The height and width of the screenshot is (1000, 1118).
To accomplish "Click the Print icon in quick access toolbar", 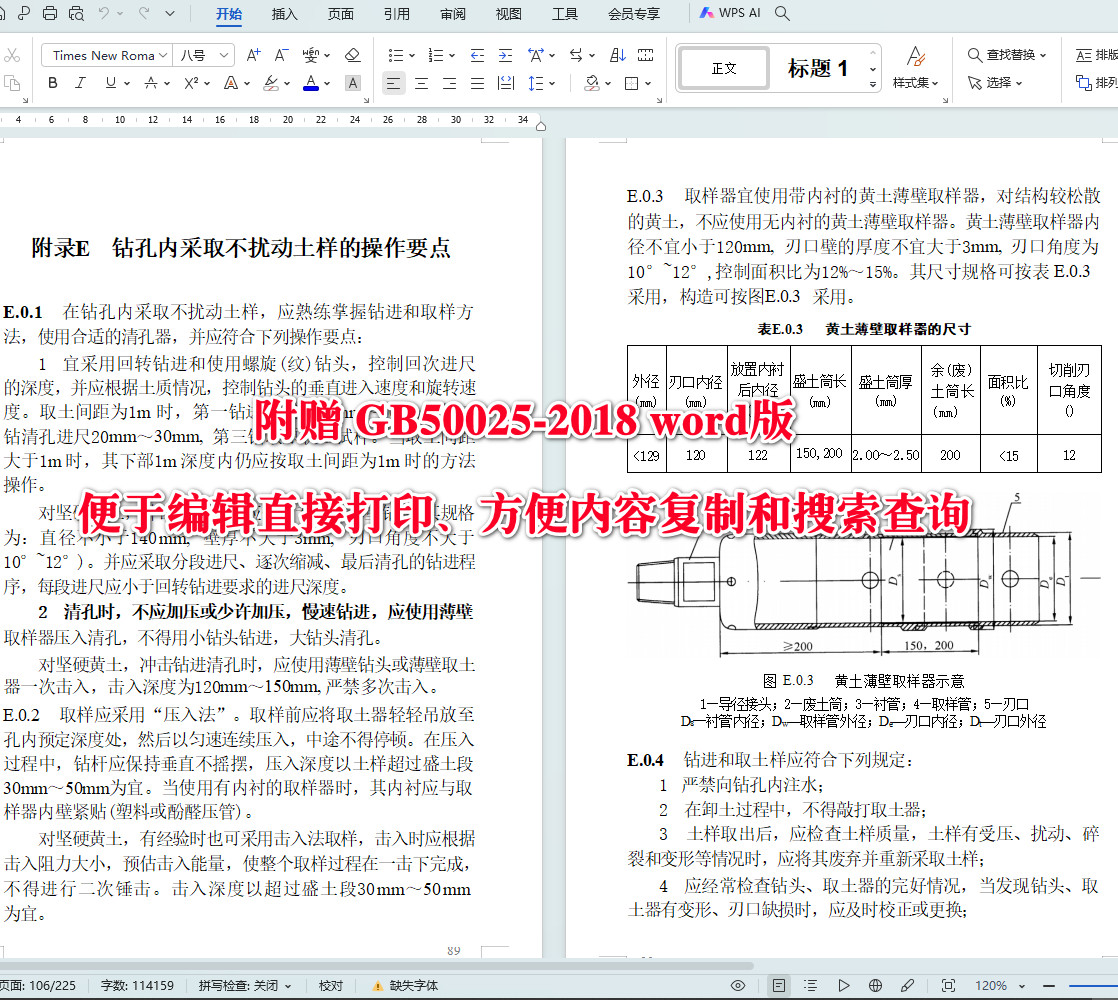I will [48, 11].
